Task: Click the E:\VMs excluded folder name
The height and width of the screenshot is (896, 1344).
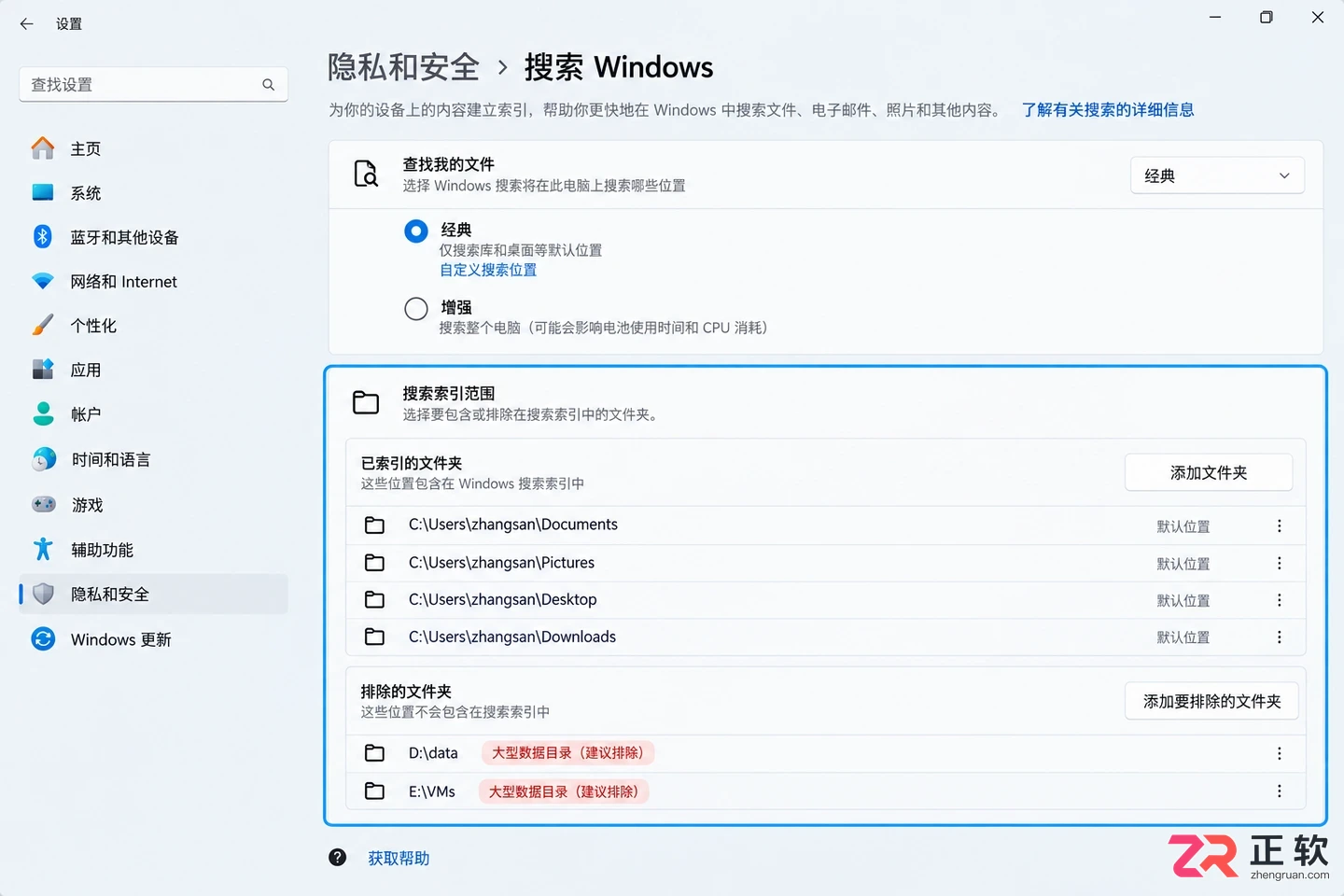Action: 432,791
